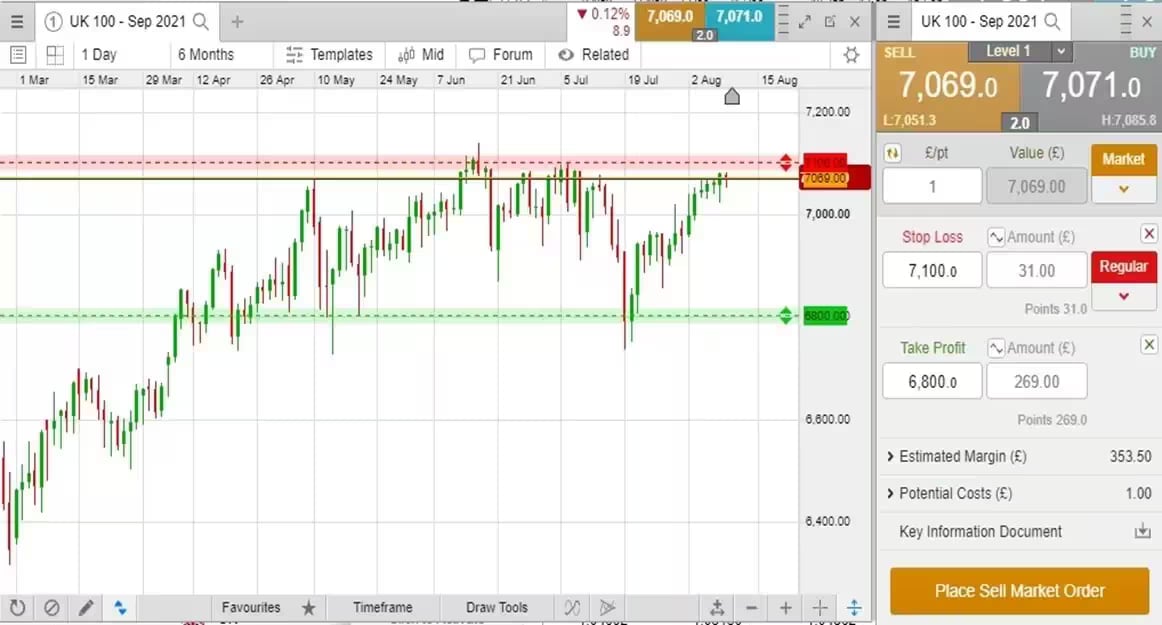1162x625 pixels.
Task: Open the Level 1 dropdown
Action: pyautogui.click(x=1063, y=52)
